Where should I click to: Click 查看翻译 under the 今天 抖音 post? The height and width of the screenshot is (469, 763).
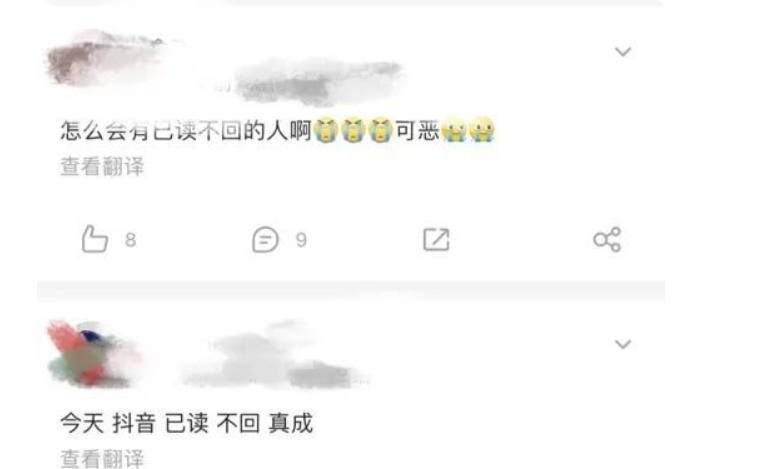(102, 459)
